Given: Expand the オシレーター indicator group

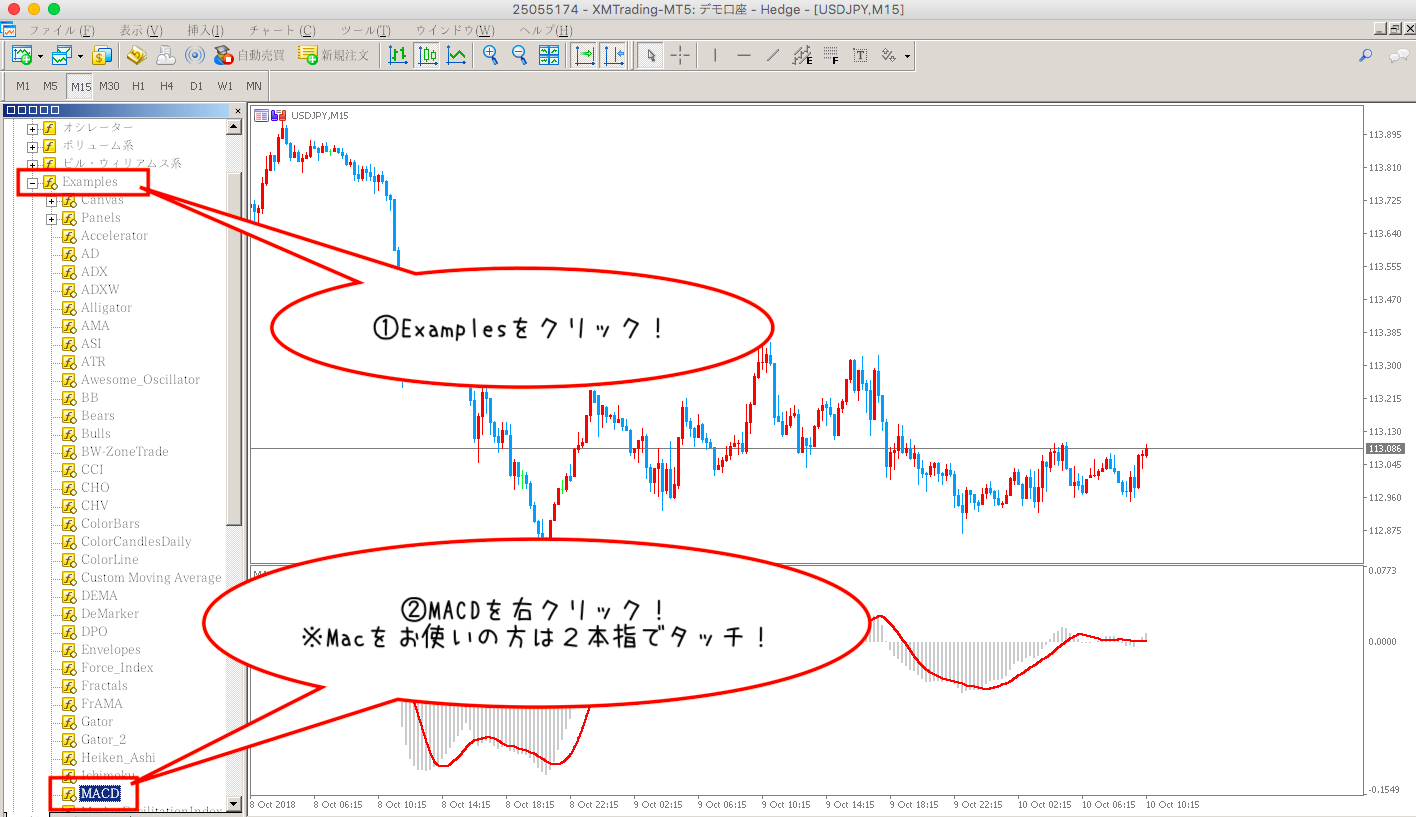Looking at the screenshot, I should click(32, 128).
